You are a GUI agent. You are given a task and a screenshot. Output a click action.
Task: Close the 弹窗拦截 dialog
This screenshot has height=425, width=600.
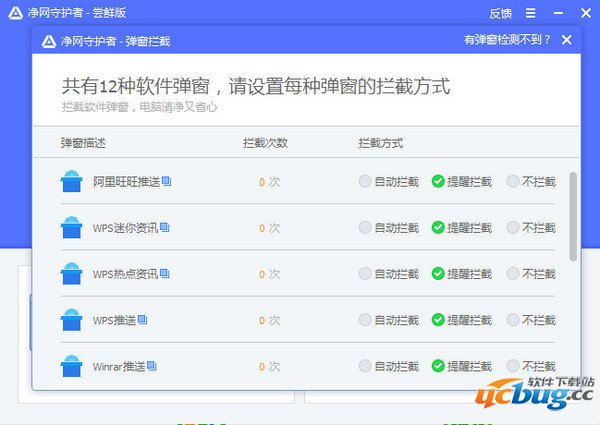click(x=567, y=40)
